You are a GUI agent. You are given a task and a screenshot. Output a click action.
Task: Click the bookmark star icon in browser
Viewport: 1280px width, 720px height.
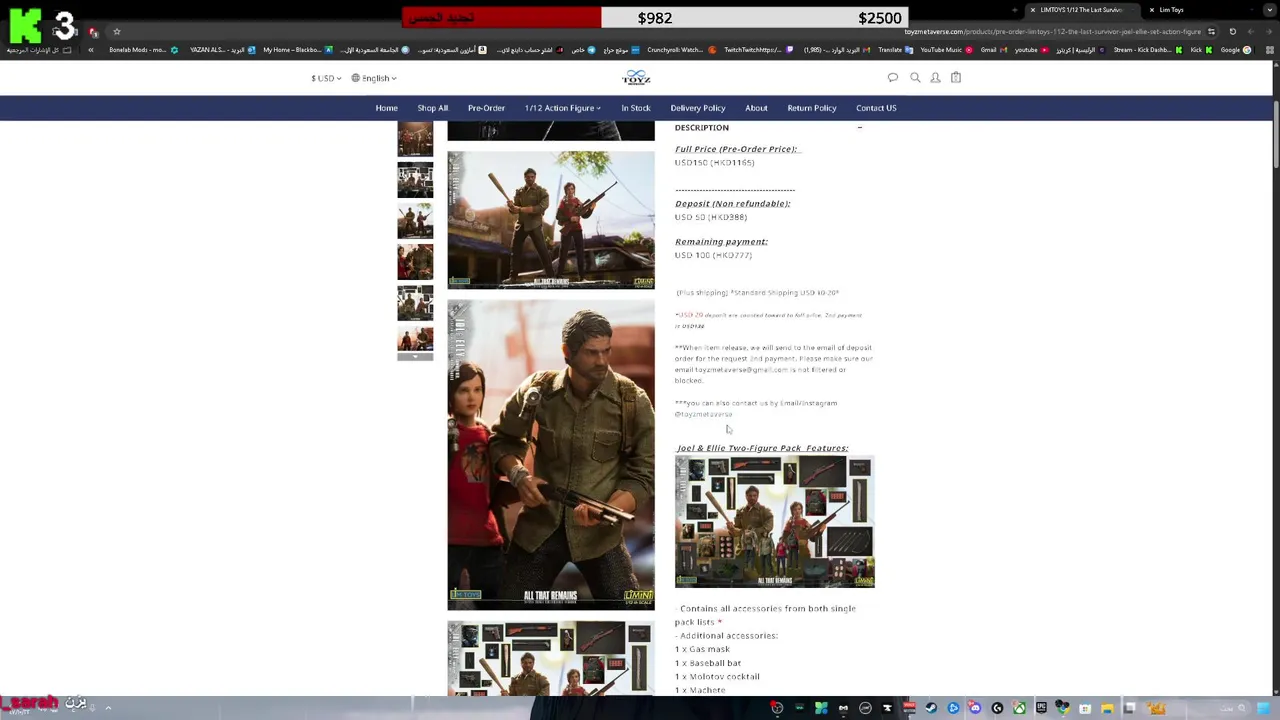pos(116,32)
